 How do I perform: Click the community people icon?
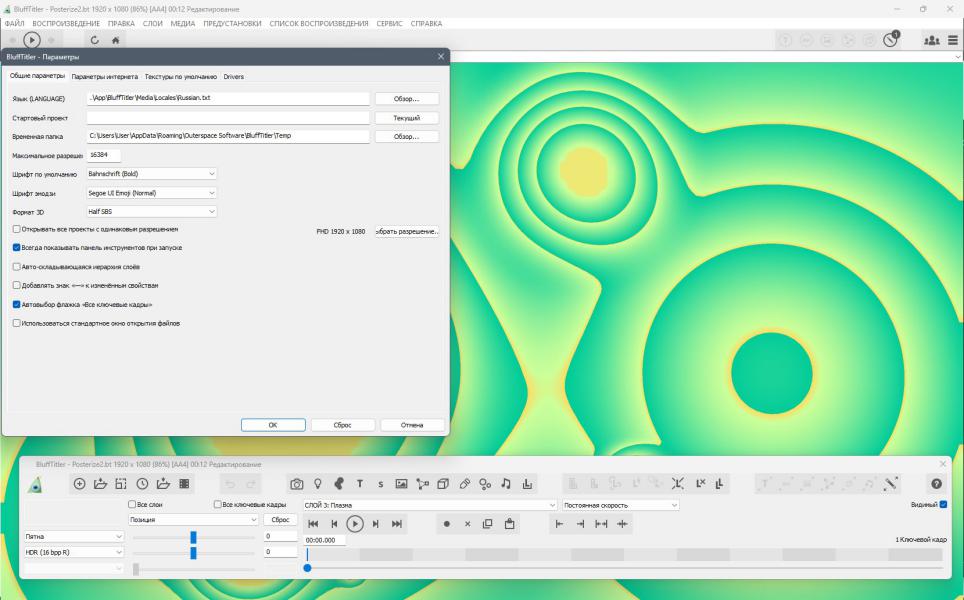(931, 40)
